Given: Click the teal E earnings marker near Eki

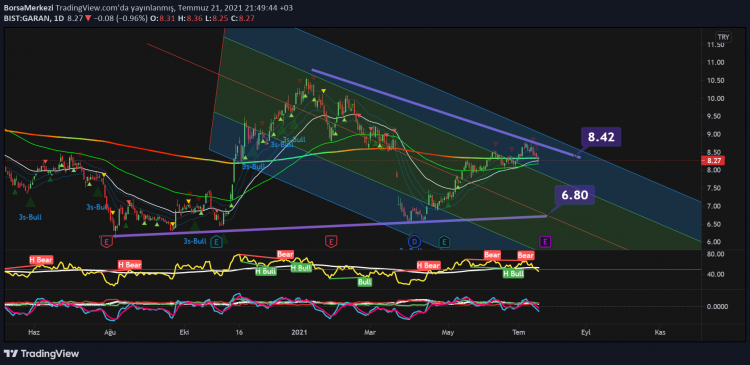Looking at the screenshot, I should (216, 242).
